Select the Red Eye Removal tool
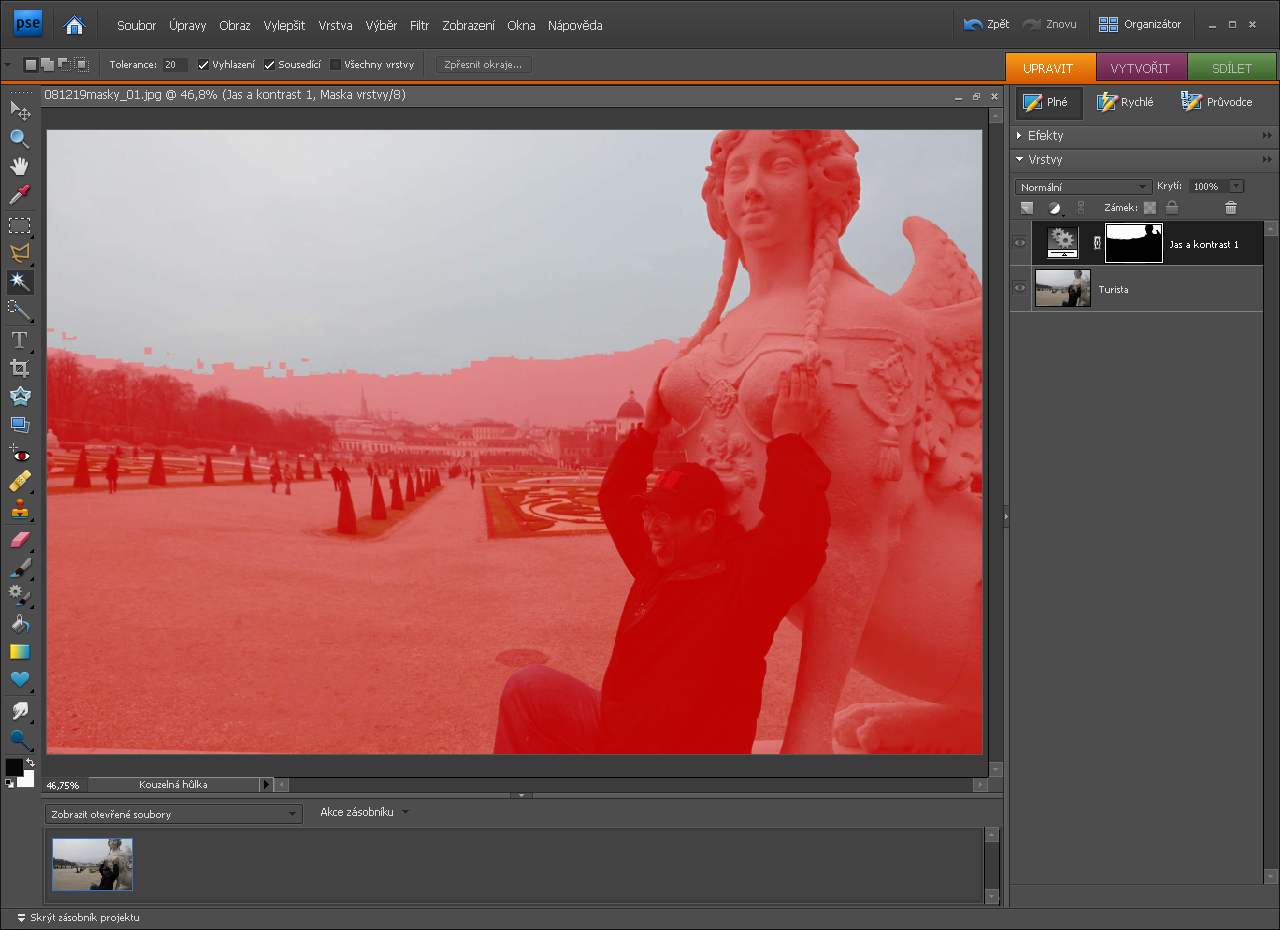1280x930 pixels. click(19, 453)
